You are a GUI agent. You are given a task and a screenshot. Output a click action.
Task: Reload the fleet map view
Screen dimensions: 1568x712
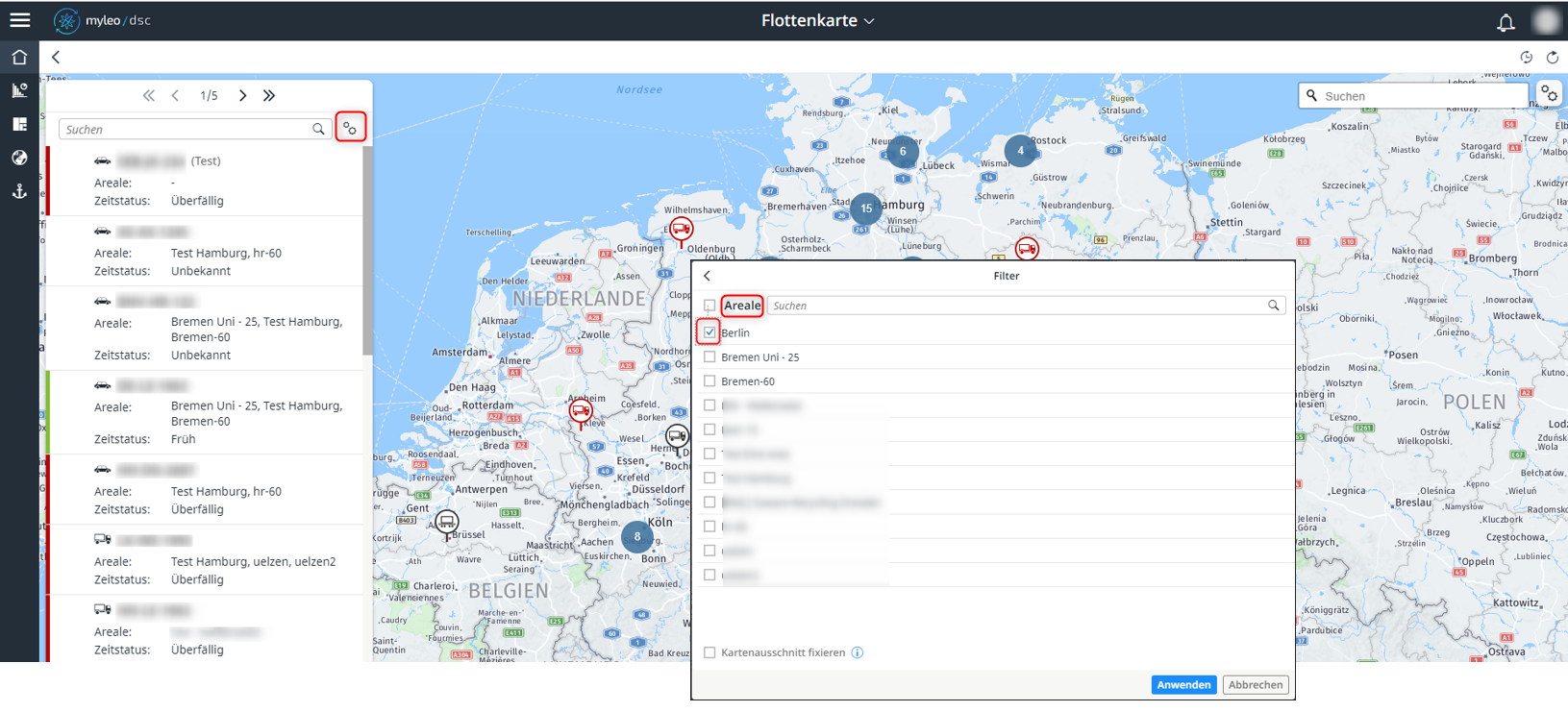[x=1553, y=58]
